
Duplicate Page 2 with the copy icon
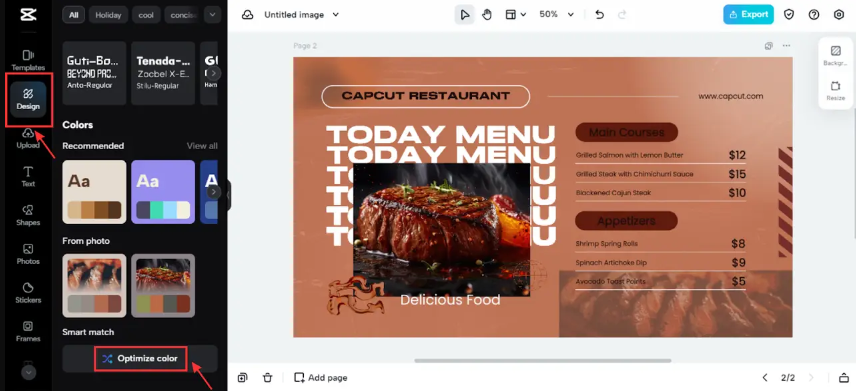coord(769,46)
